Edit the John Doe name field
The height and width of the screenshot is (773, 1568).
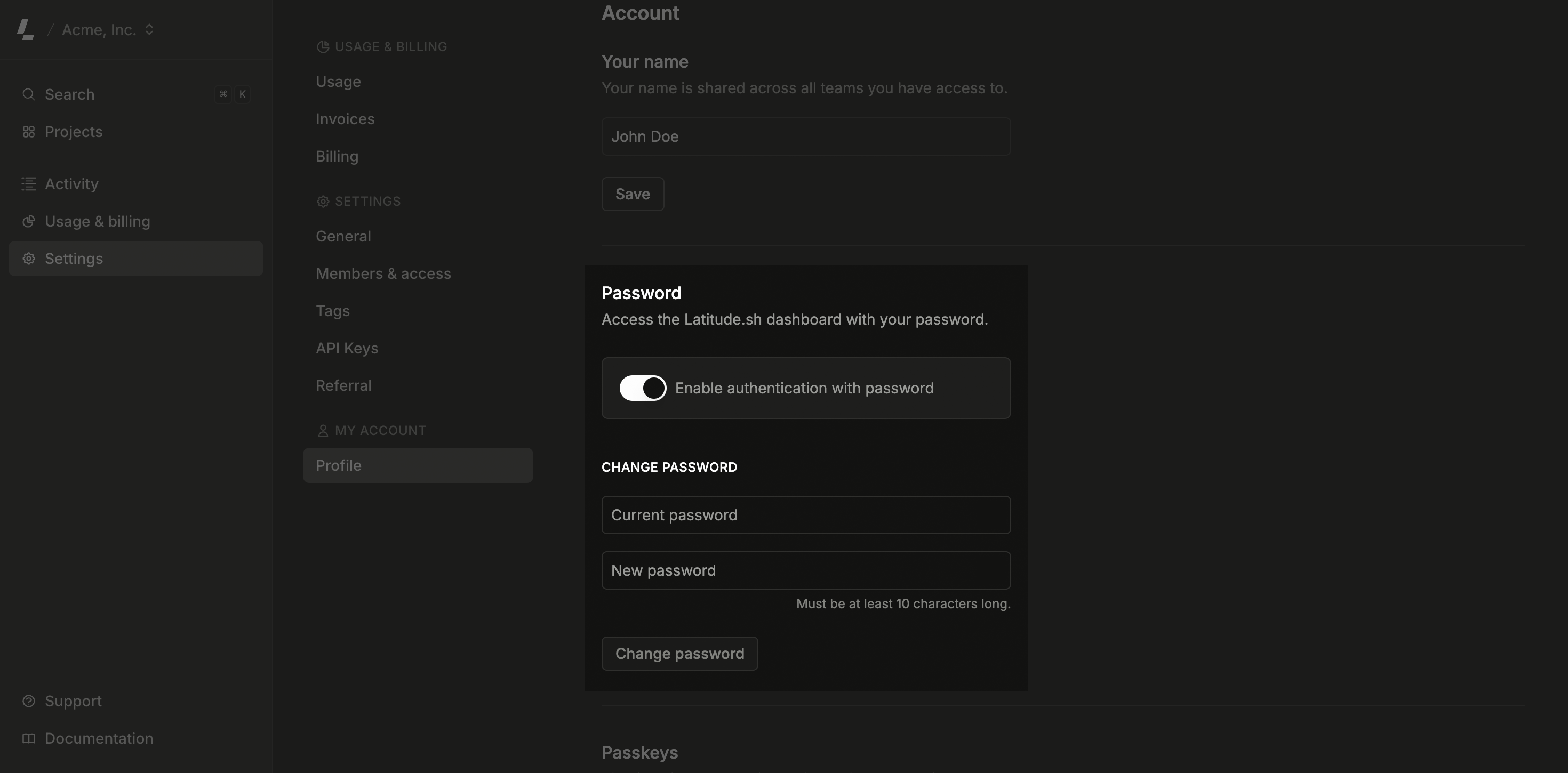[806, 136]
